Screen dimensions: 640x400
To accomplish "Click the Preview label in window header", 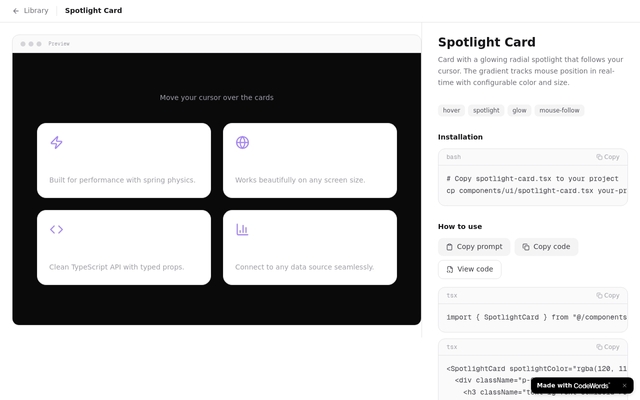I will [59, 44].
